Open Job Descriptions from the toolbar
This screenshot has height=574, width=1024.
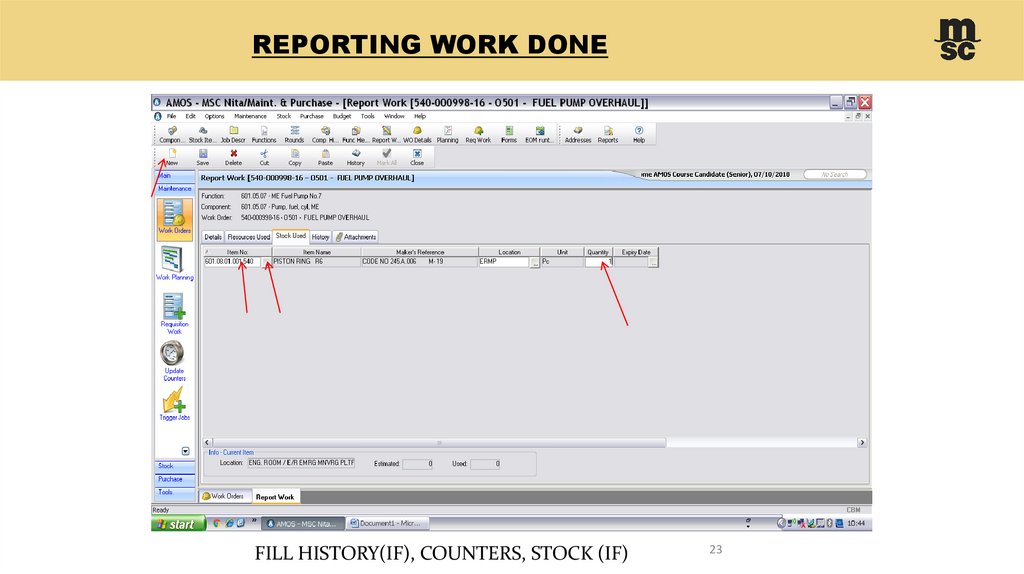tap(233, 134)
